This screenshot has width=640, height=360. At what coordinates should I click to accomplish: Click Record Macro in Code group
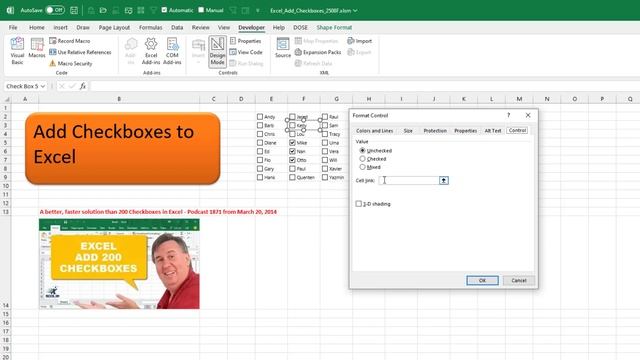coord(70,41)
